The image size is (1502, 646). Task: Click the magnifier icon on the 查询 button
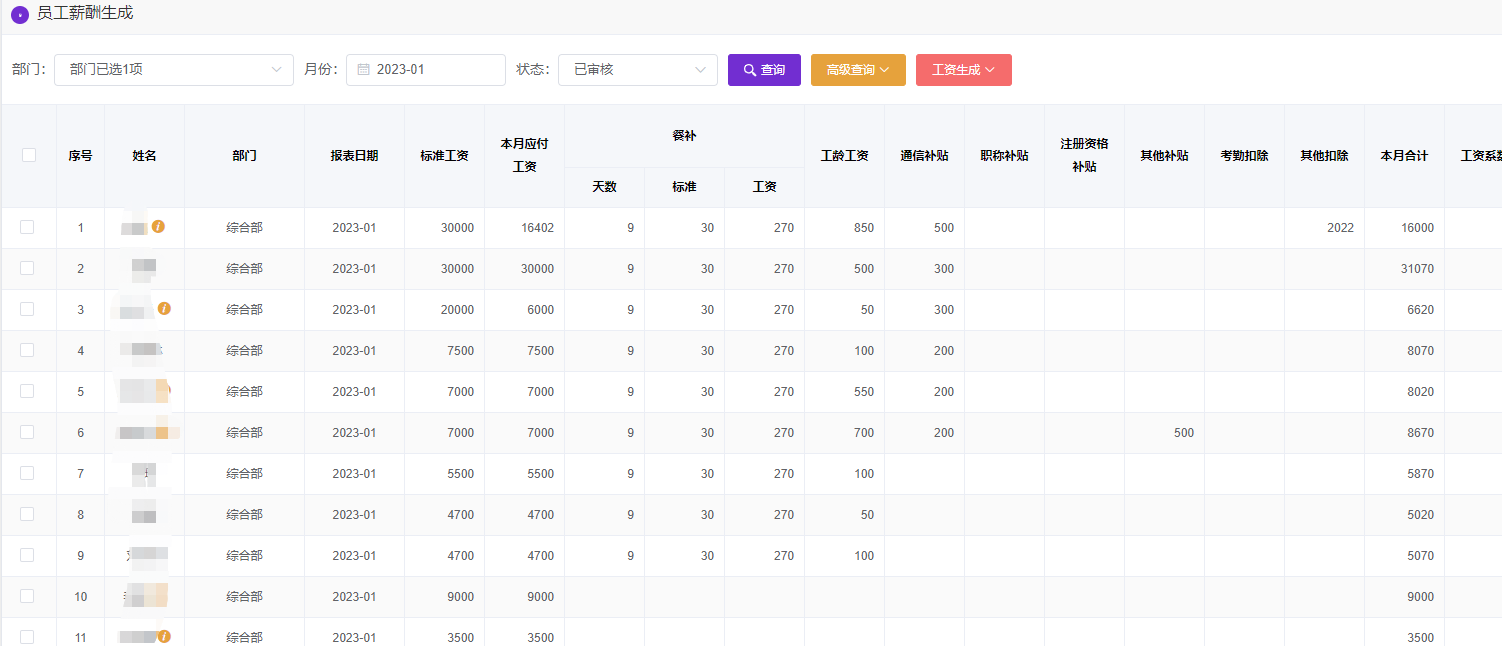749,70
